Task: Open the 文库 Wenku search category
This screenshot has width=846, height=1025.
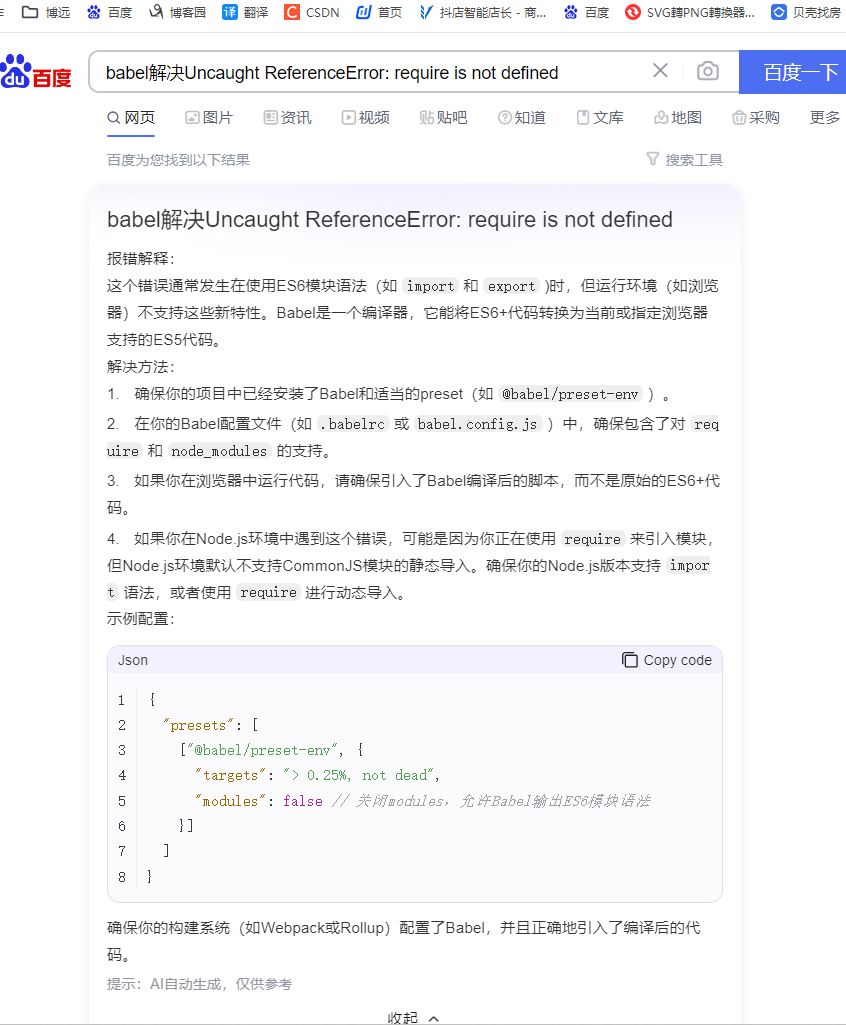Action: point(599,117)
